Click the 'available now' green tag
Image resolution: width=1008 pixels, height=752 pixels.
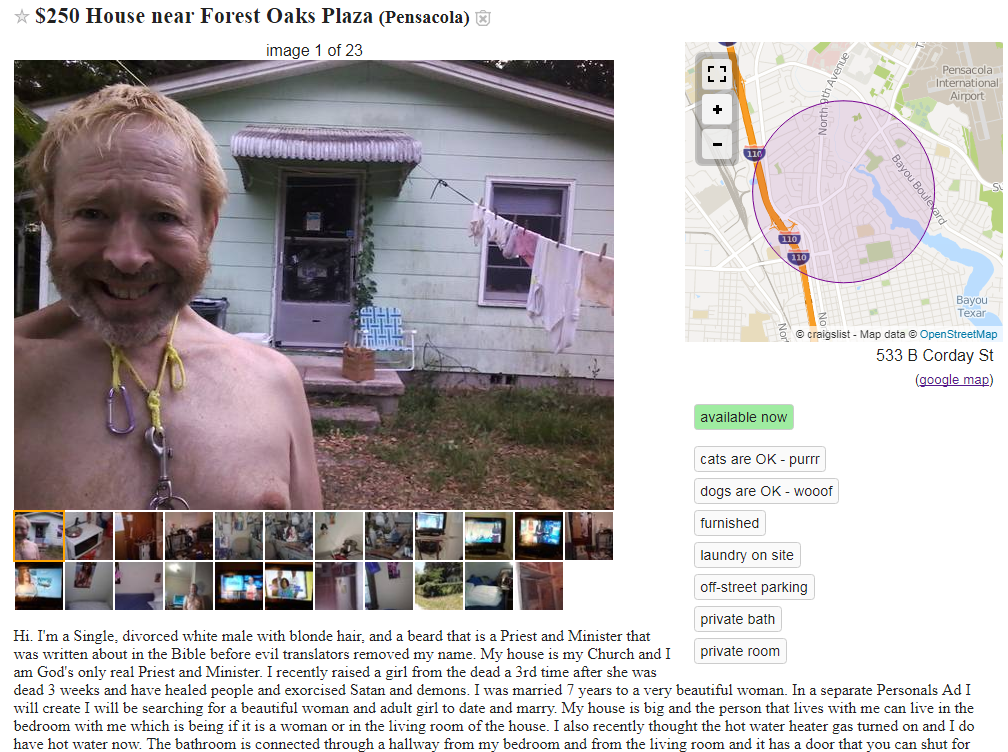[744, 417]
